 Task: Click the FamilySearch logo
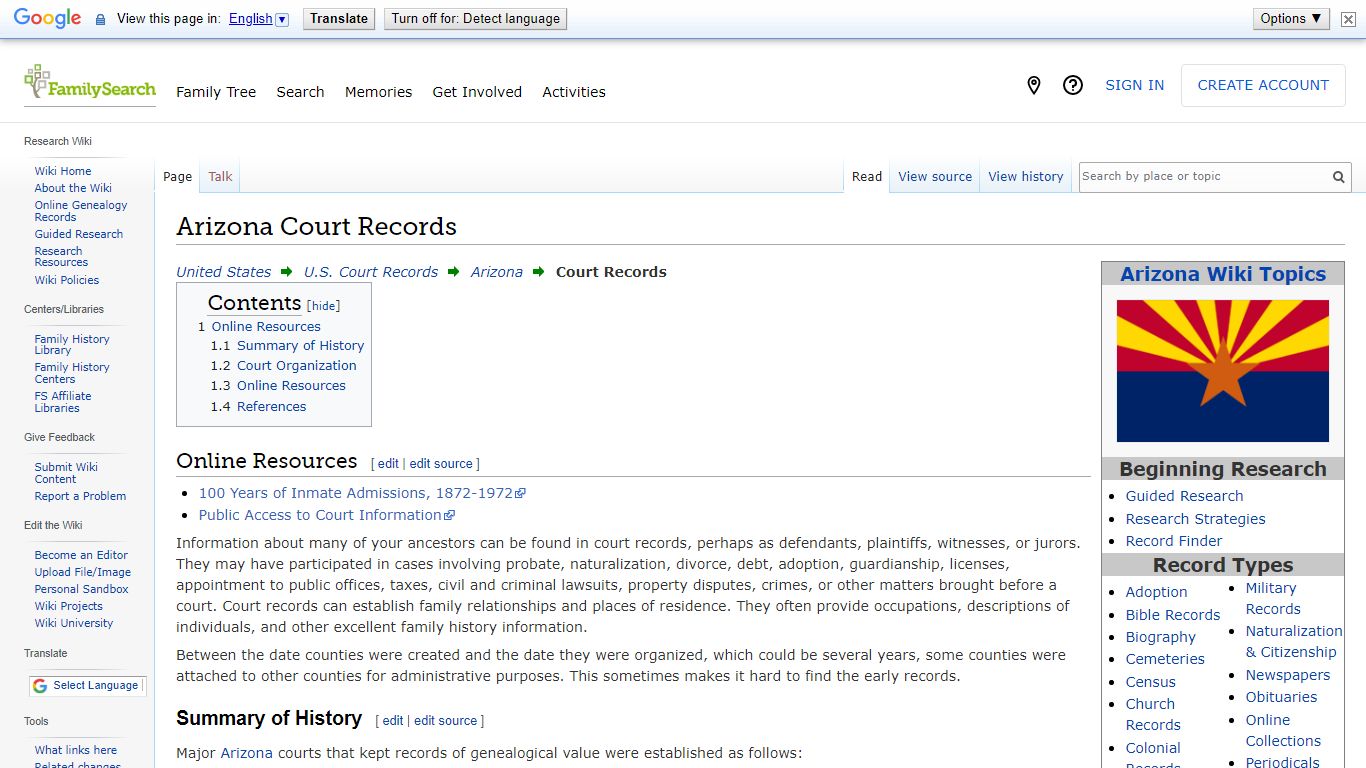[x=90, y=84]
